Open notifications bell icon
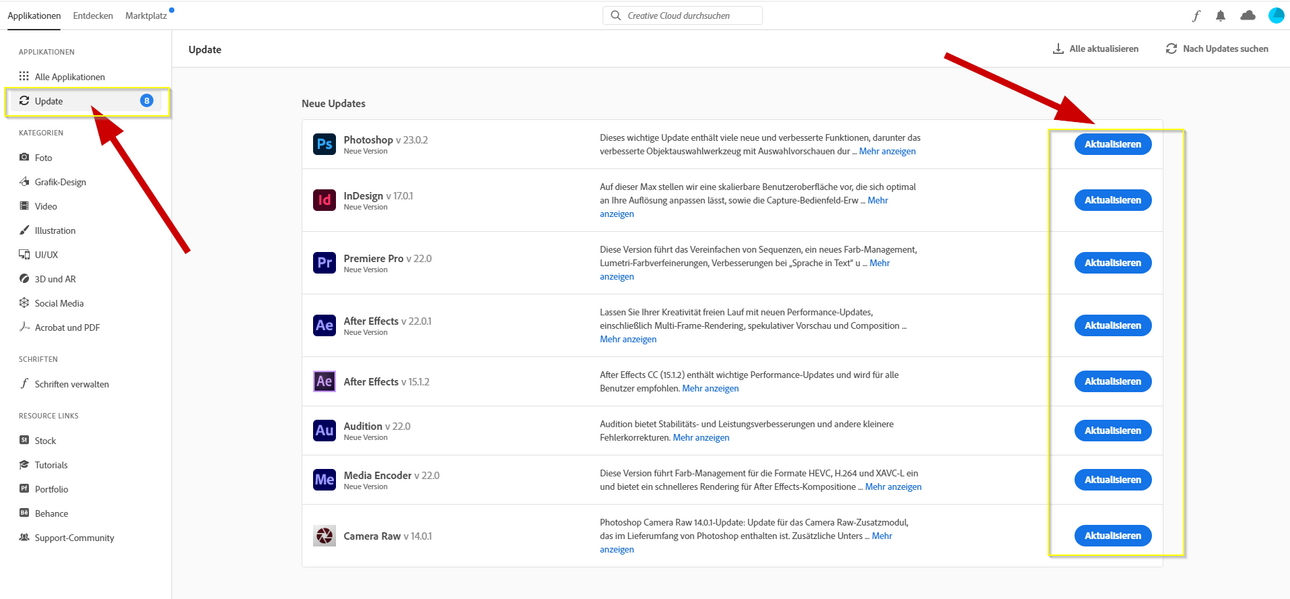This screenshot has width=1290, height=599. click(1220, 16)
